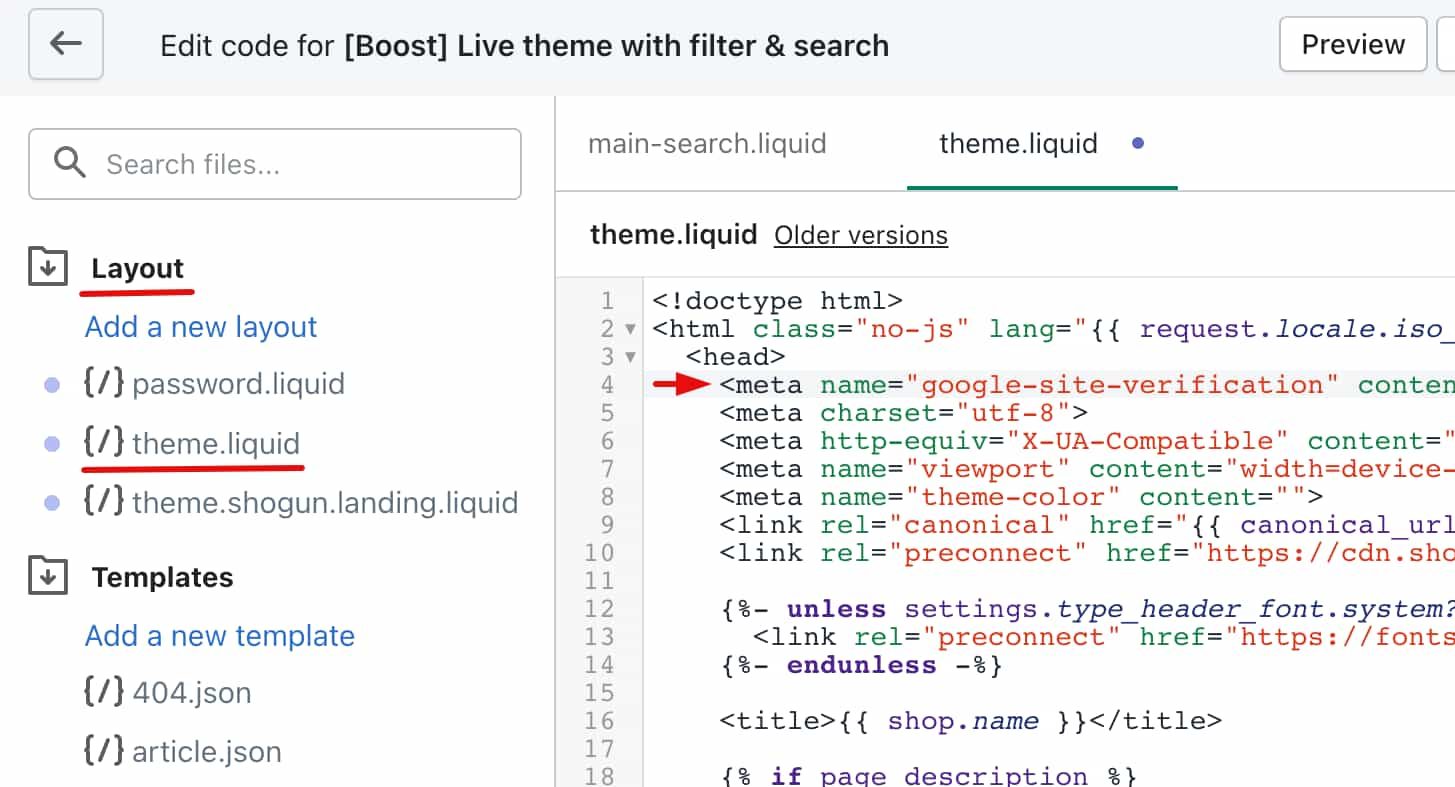Viewport: 1455px width, 787px height.
Task: Click Add a new layout link
Action: [x=201, y=327]
